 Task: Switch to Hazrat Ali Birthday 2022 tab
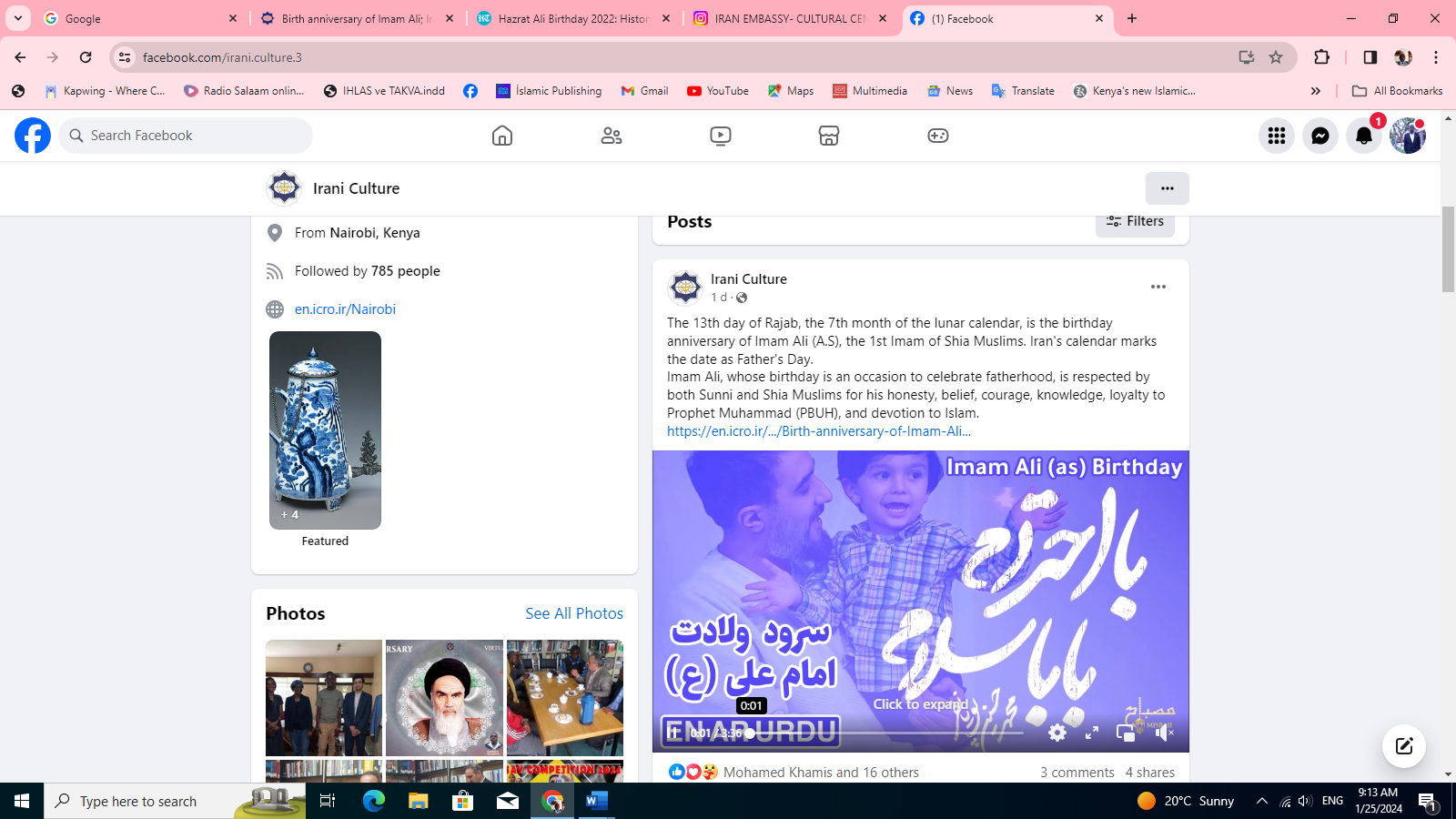click(x=572, y=18)
